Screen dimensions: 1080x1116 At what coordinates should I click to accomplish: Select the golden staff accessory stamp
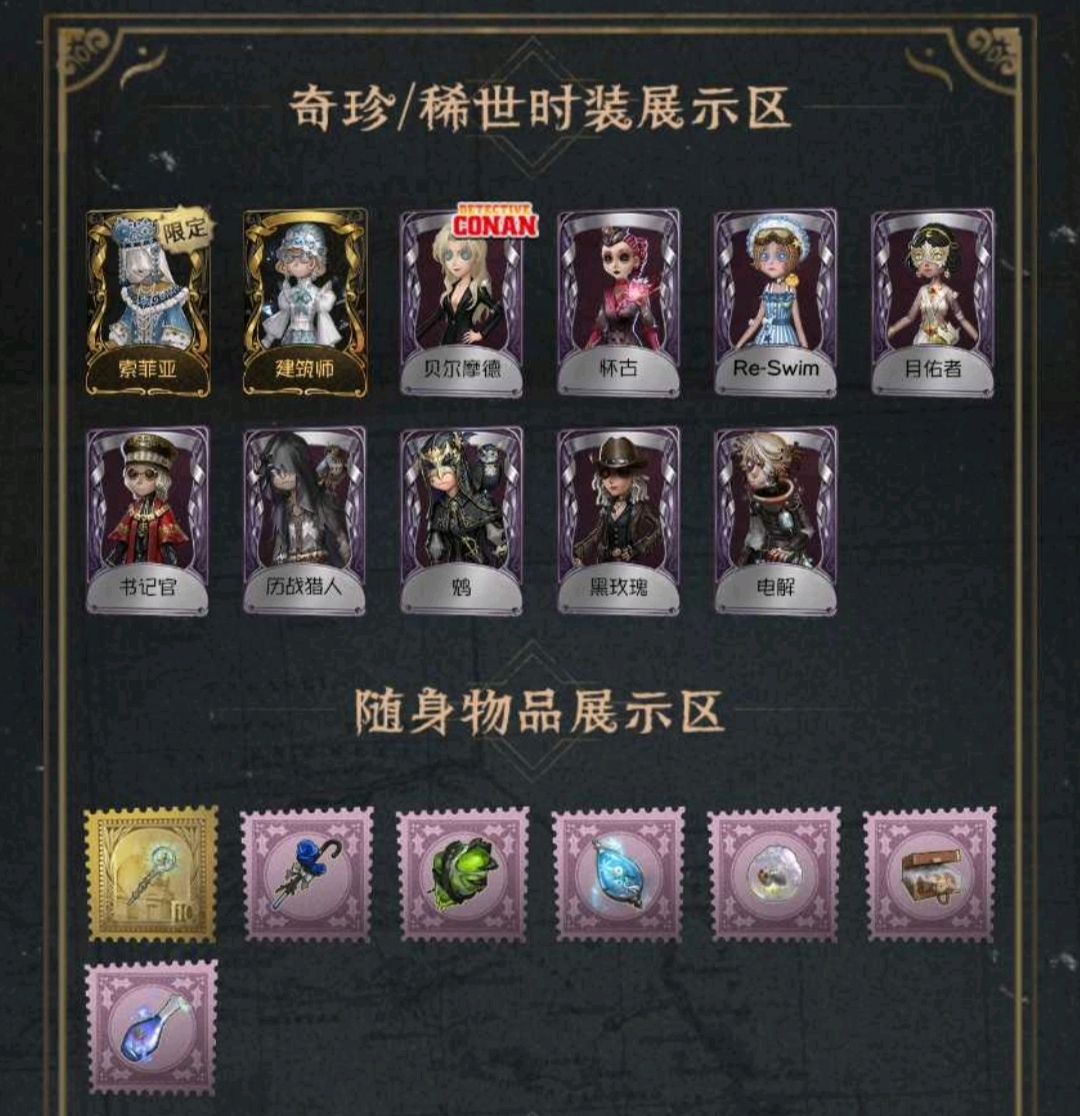[x=151, y=874]
